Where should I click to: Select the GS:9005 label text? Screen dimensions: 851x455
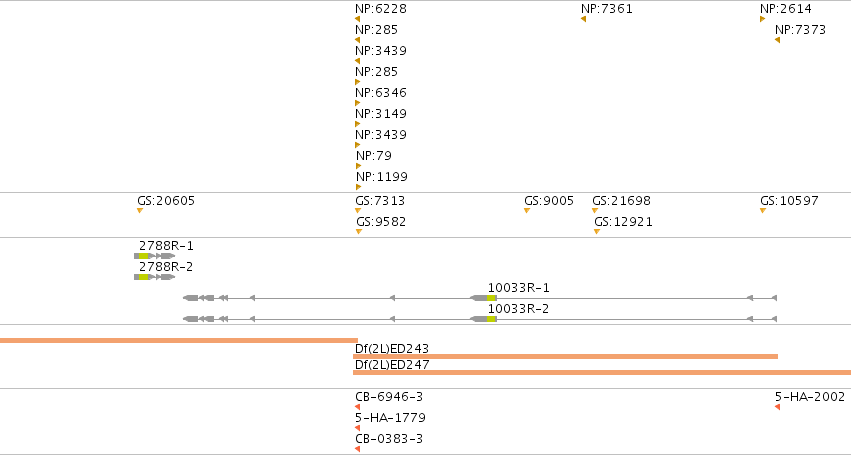pos(549,201)
